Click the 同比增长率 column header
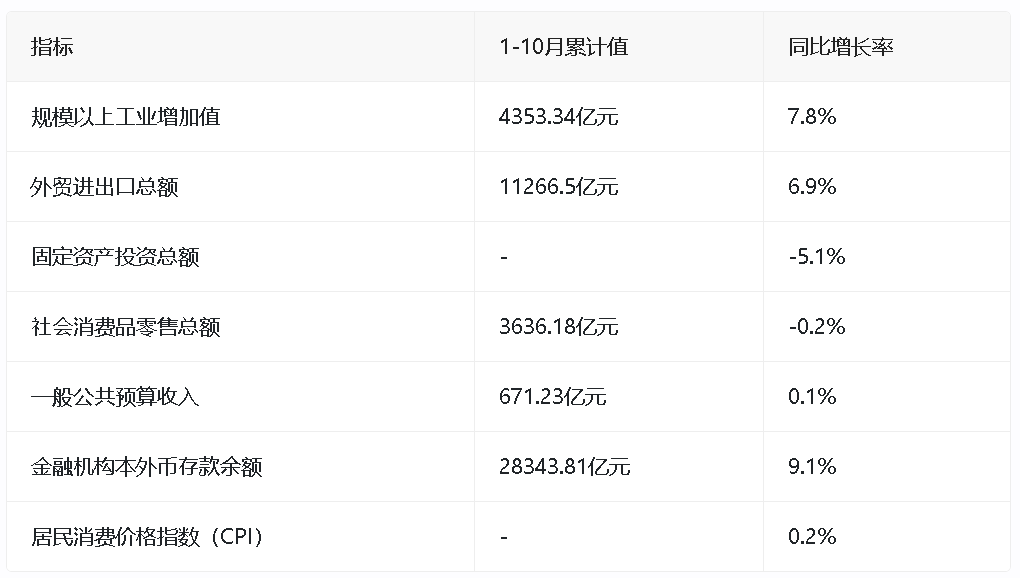The height and width of the screenshot is (578, 1020). [840, 47]
